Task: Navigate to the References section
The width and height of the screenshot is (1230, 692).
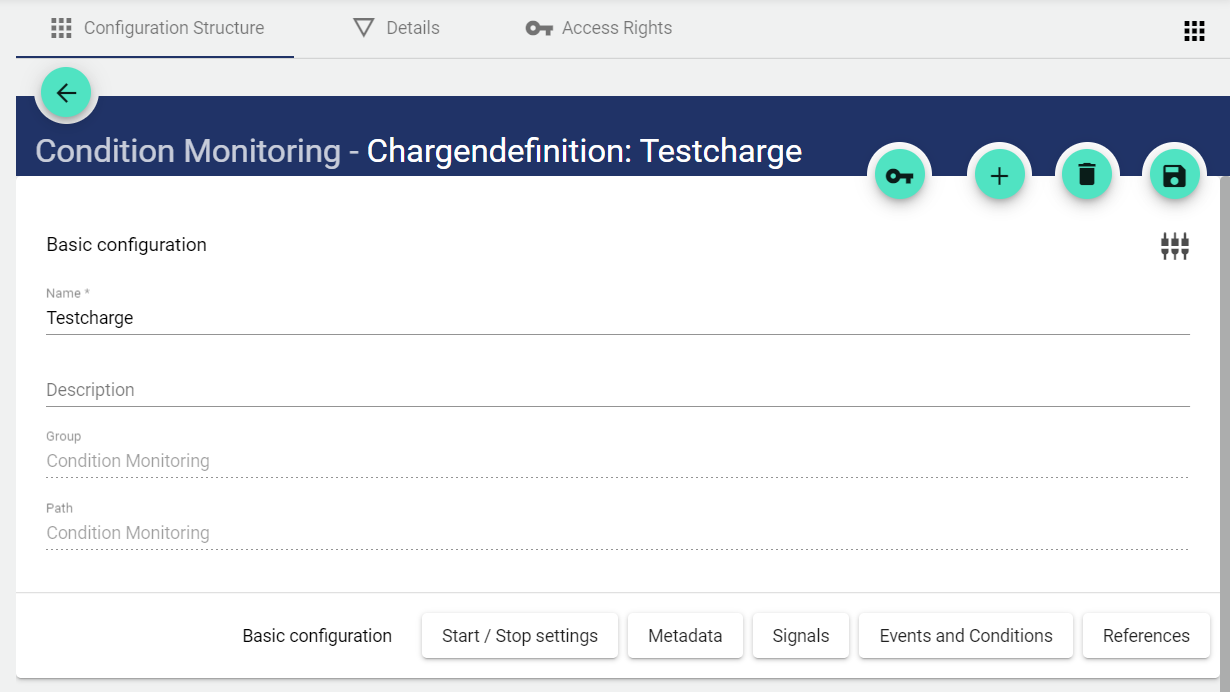Action: click(1146, 636)
